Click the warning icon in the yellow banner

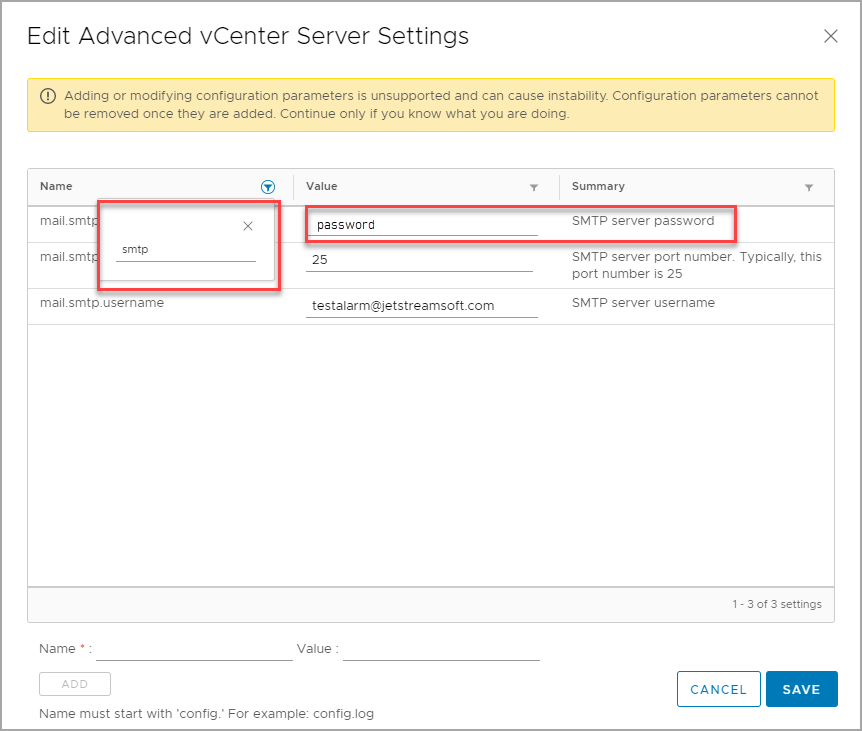coord(48,97)
